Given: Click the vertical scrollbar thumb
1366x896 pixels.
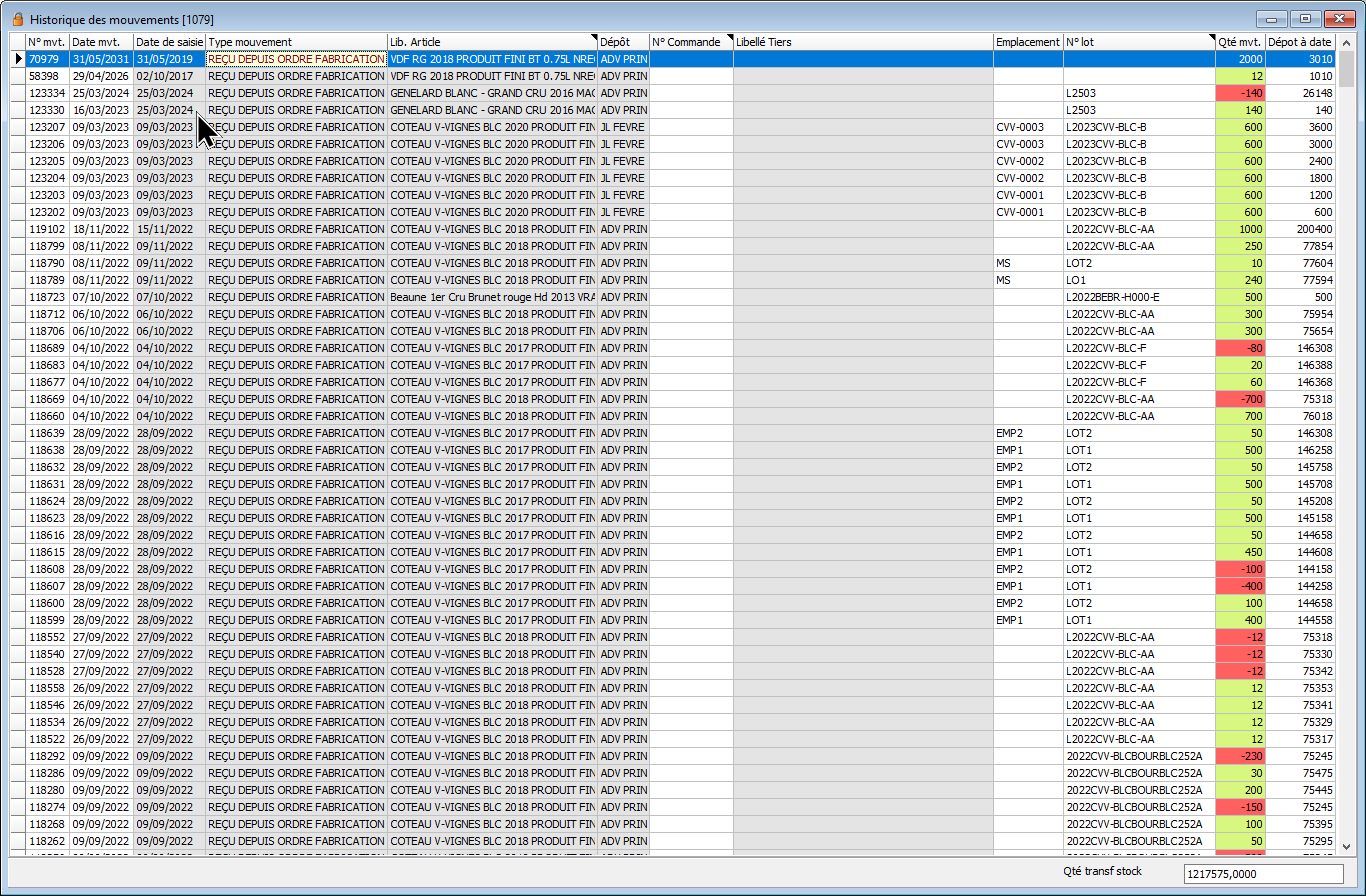Looking at the screenshot, I should point(1347,70).
